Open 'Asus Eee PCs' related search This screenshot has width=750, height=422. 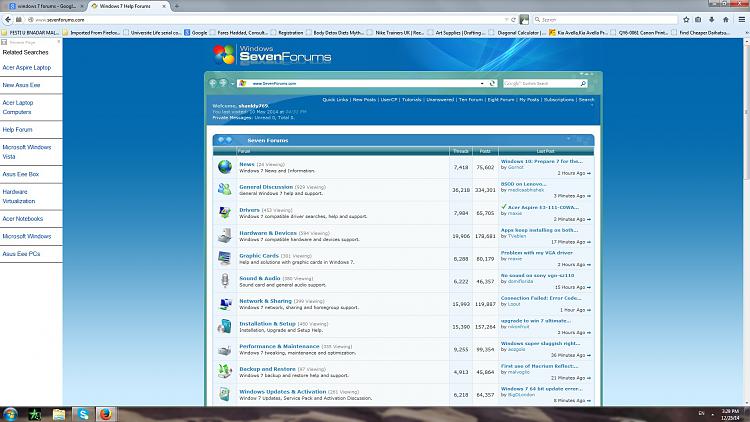[x=21, y=254]
